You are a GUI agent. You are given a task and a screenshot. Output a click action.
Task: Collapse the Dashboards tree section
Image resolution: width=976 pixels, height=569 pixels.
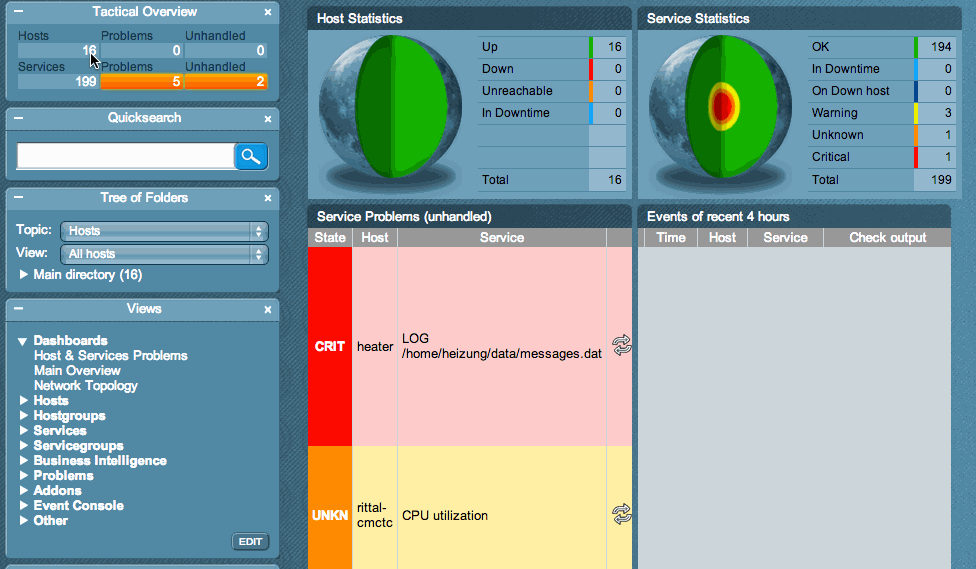click(x=22, y=341)
